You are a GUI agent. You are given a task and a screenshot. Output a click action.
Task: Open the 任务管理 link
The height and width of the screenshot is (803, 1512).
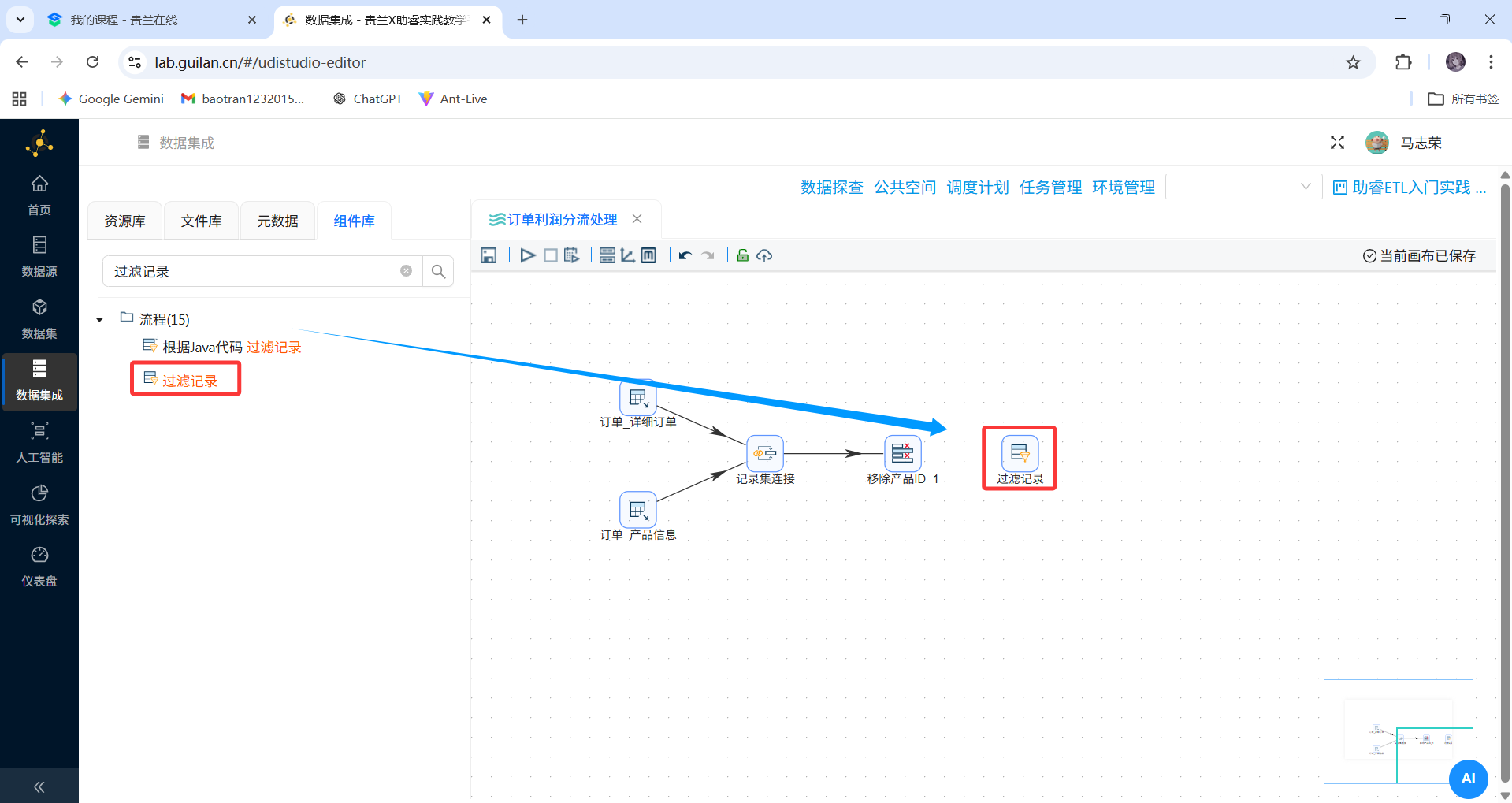[x=1051, y=187]
